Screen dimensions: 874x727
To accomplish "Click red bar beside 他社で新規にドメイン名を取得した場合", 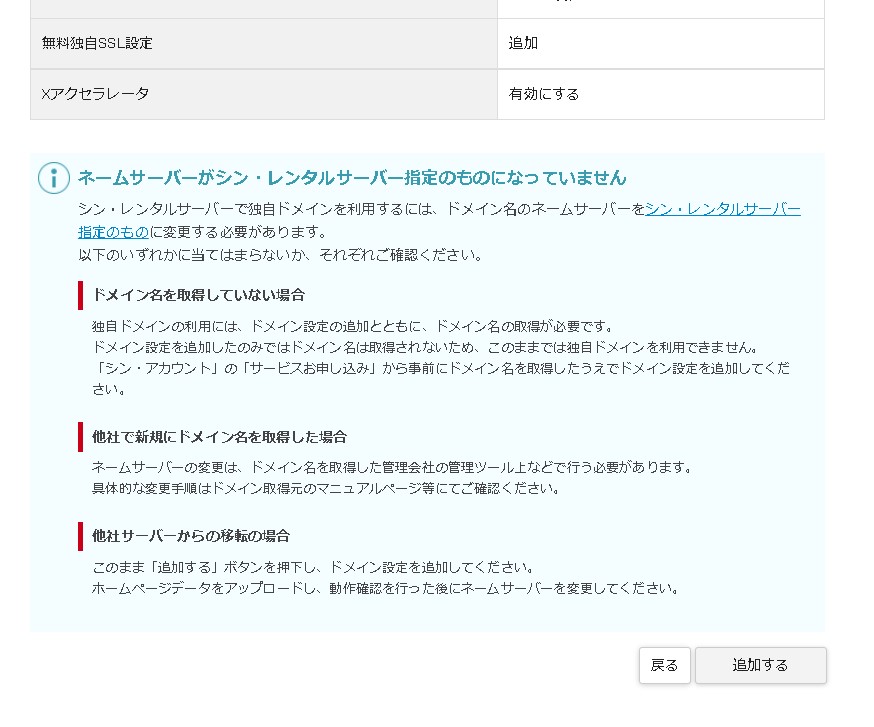I will [x=80, y=437].
